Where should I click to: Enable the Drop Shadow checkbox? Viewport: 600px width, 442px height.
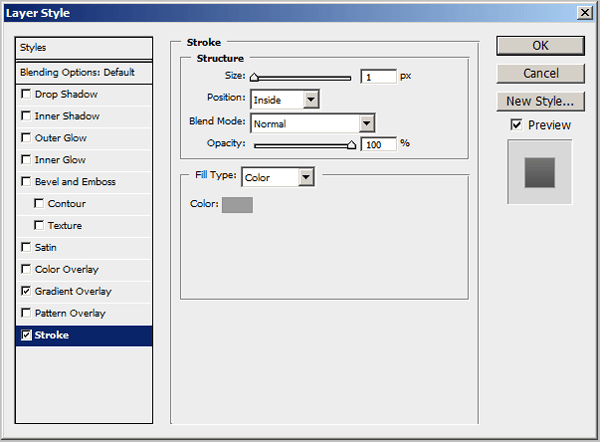click(x=26, y=94)
